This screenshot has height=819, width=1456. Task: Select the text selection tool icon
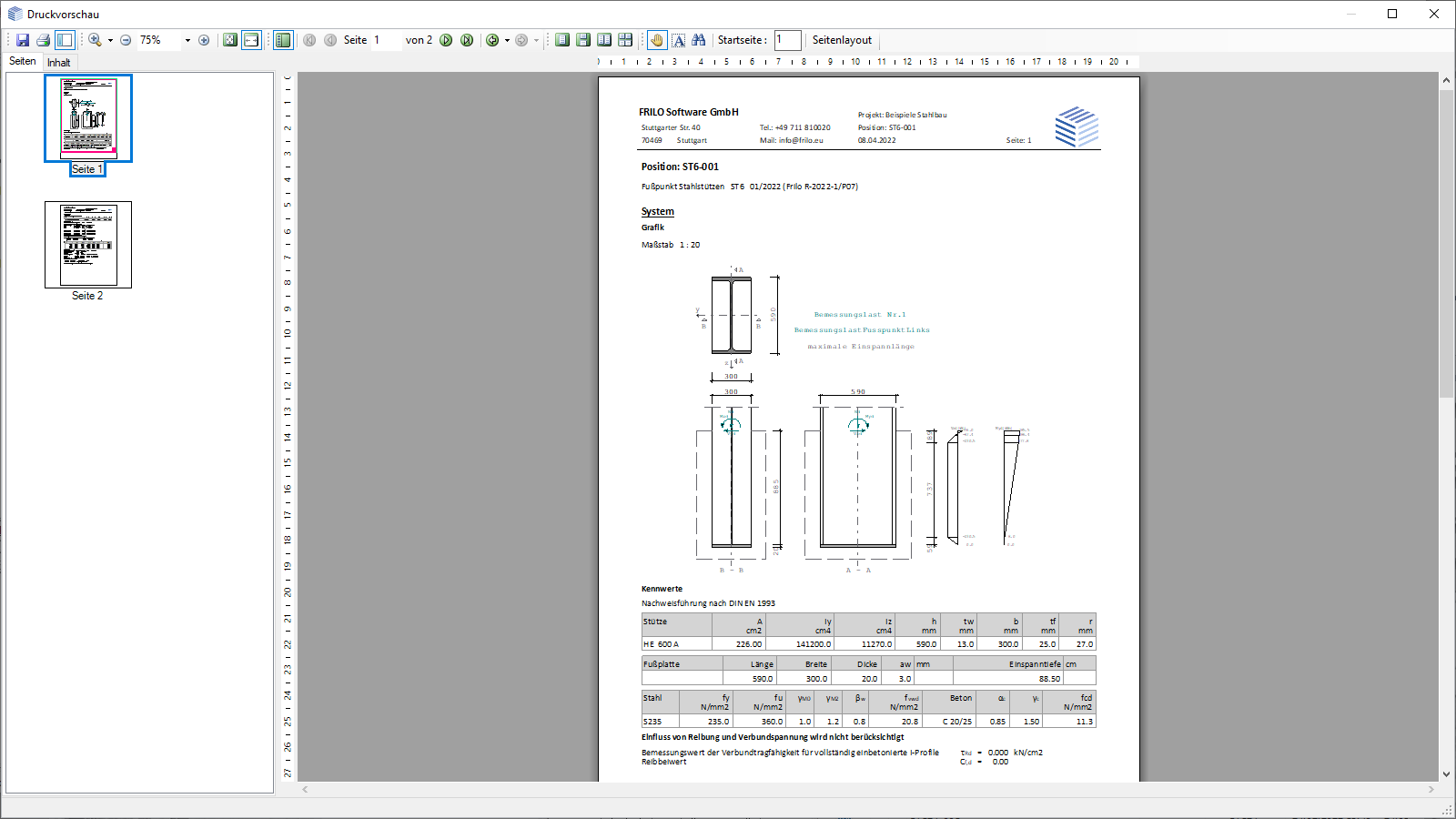click(x=679, y=40)
